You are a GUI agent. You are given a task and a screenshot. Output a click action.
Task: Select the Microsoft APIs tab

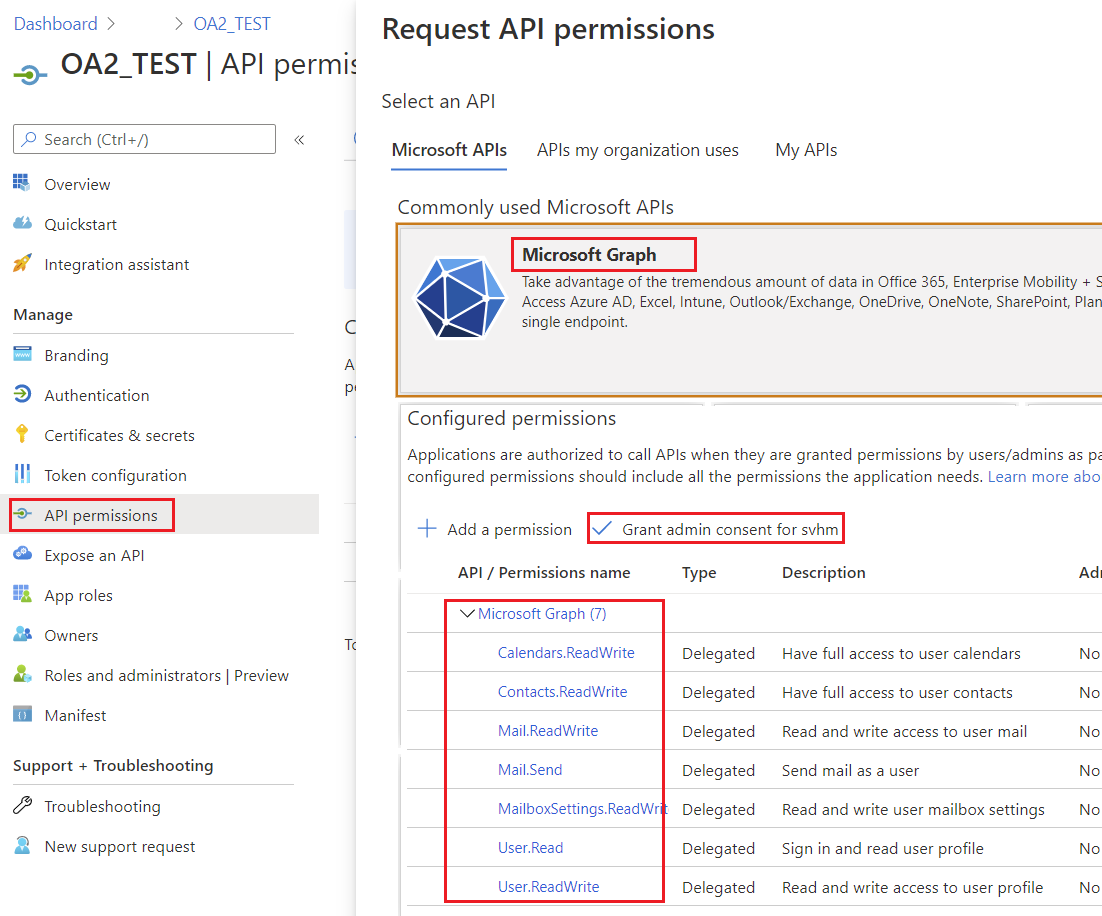tap(449, 150)
